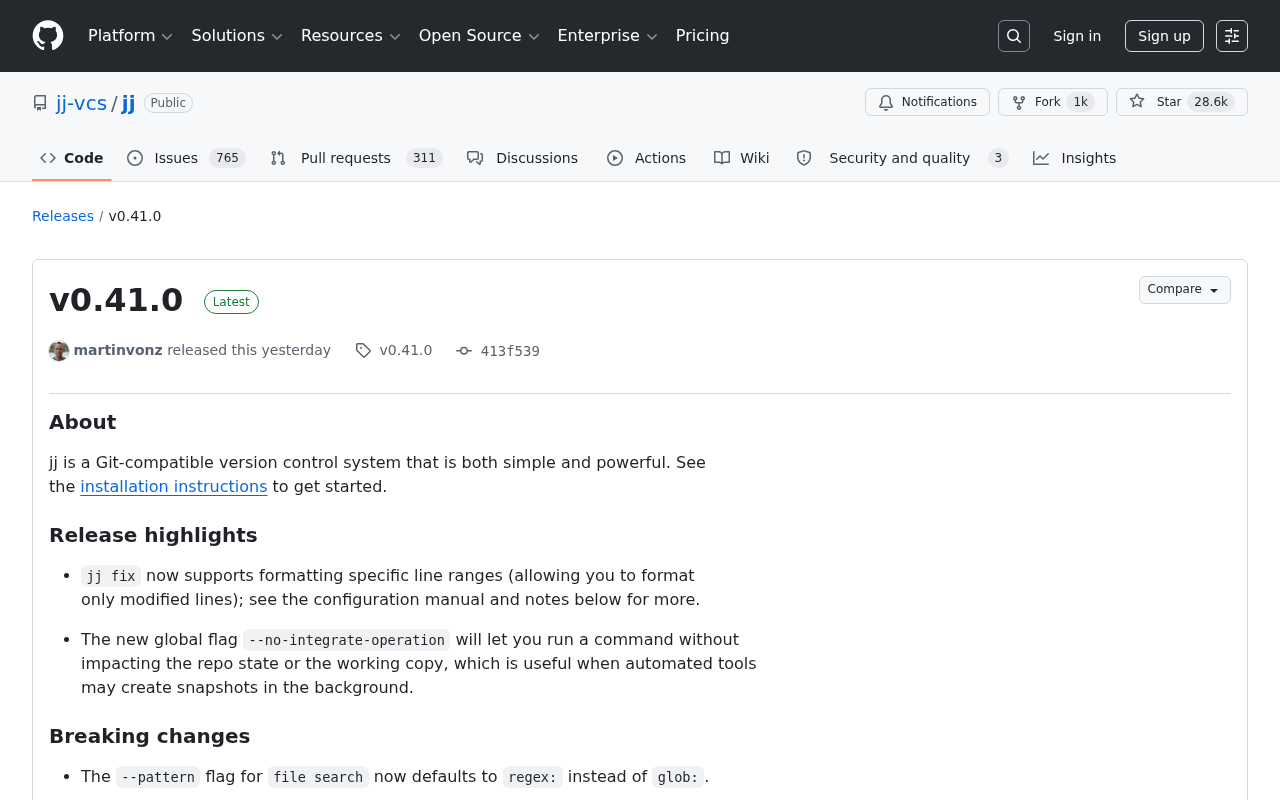Click the About heading

(82, 422)
